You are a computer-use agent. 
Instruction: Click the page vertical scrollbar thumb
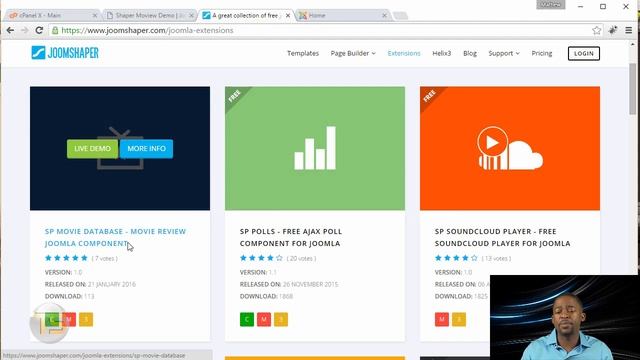(x=633, y=88)
